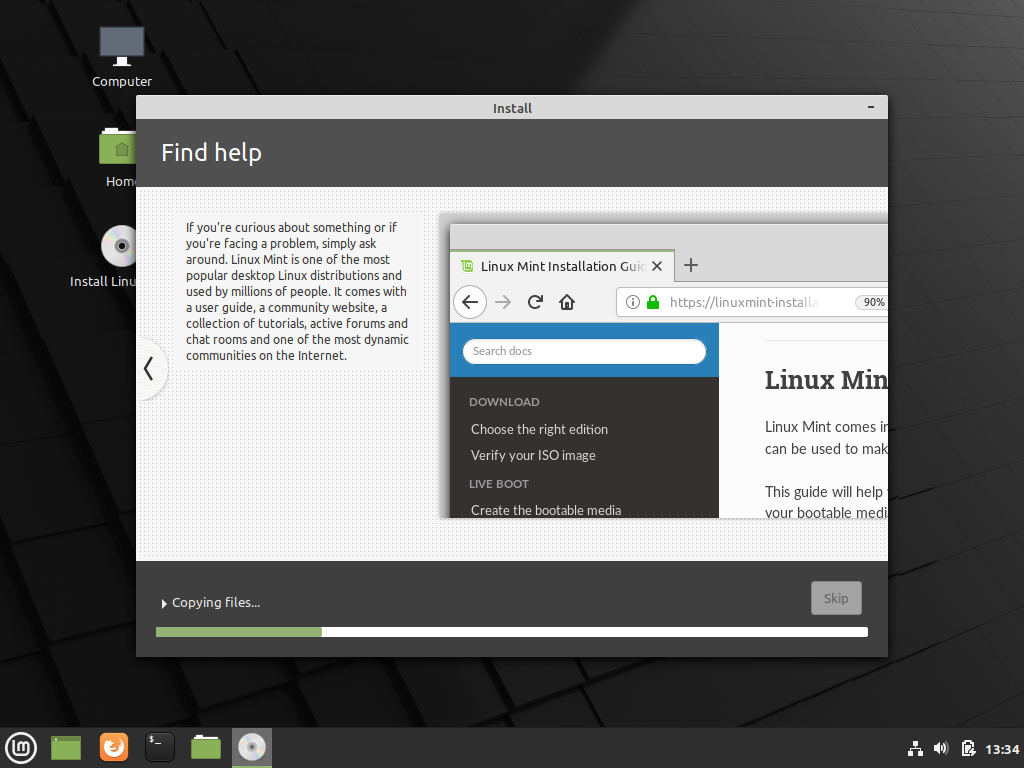Click the reload icon in the browser toolbar
This screenshot has height=768, width=1024.
[535, 302]
